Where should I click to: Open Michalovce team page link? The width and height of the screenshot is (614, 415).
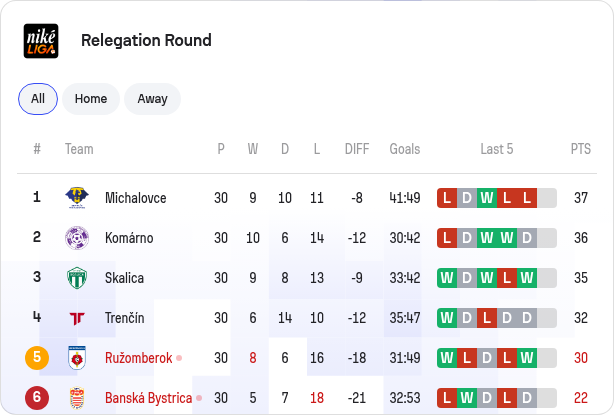pos(135,198)
